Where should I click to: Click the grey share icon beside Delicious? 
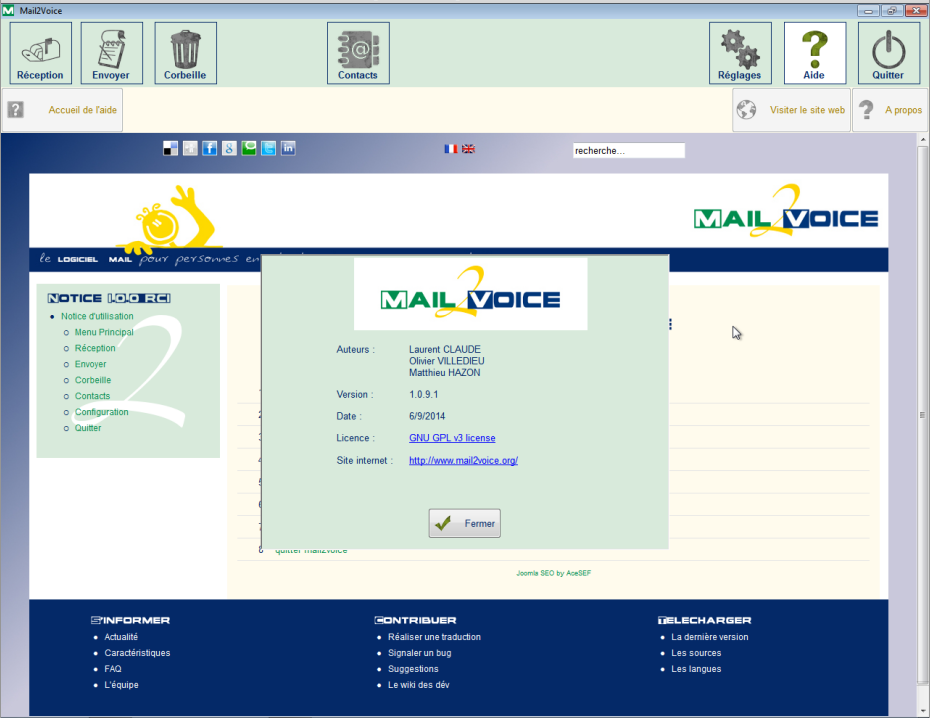click(190, 148)
